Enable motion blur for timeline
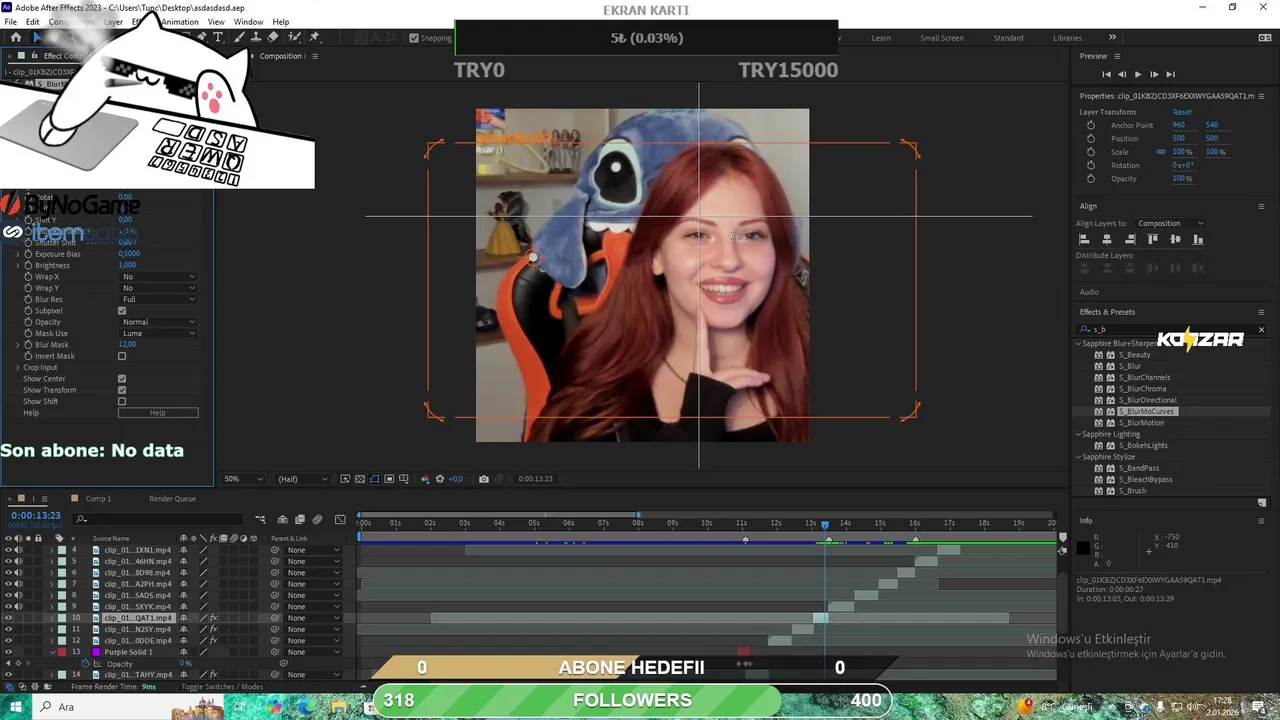The height and width of the screenshot is (720, 1280). coord(317,519)
